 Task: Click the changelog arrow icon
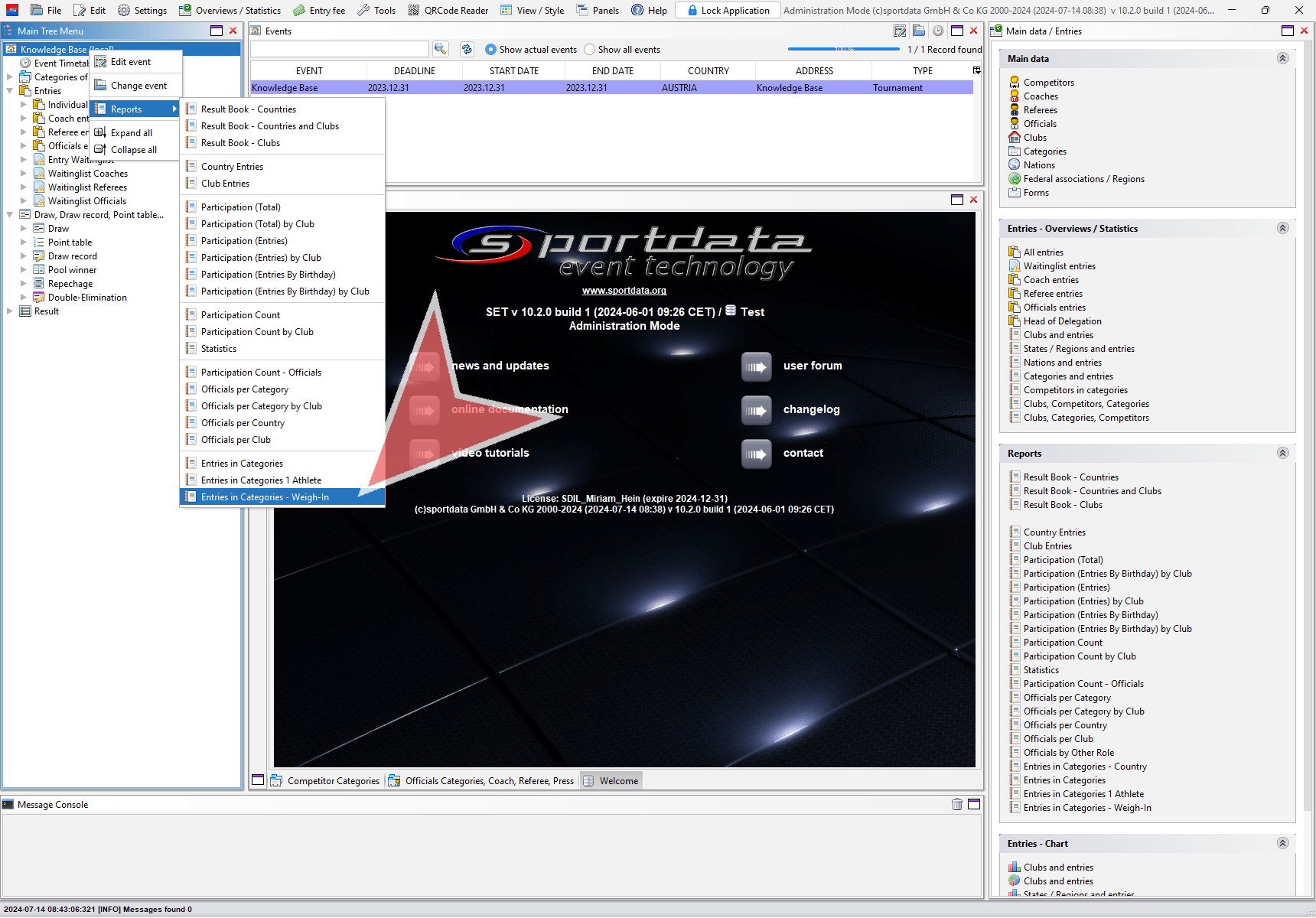(x=756, y=410)
